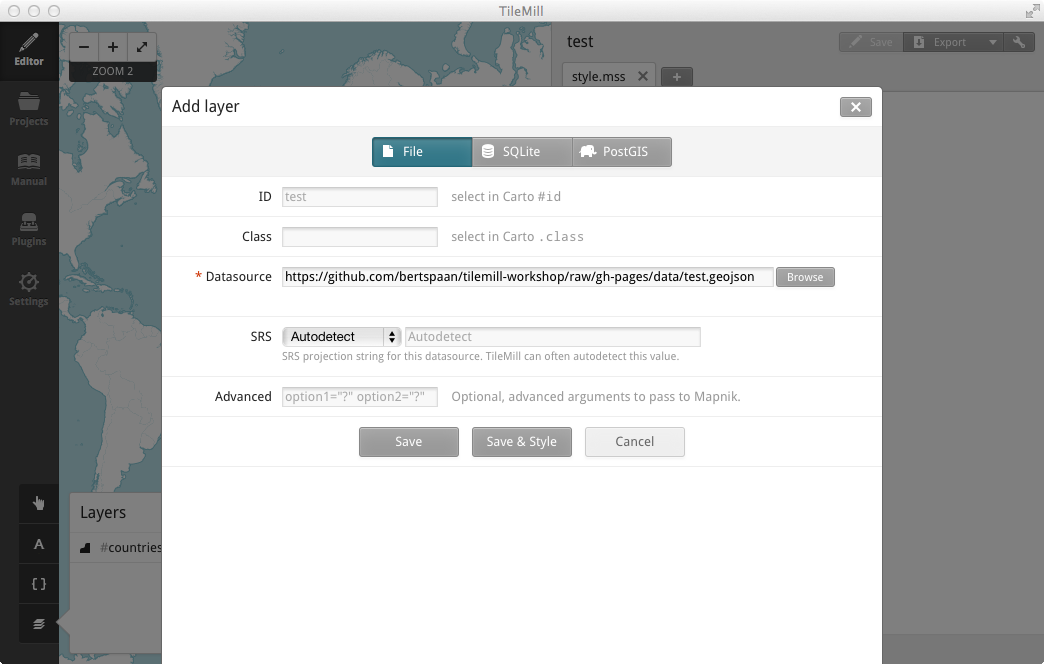
Task: Open the Projects sidebar section
Action: [29, 109]
